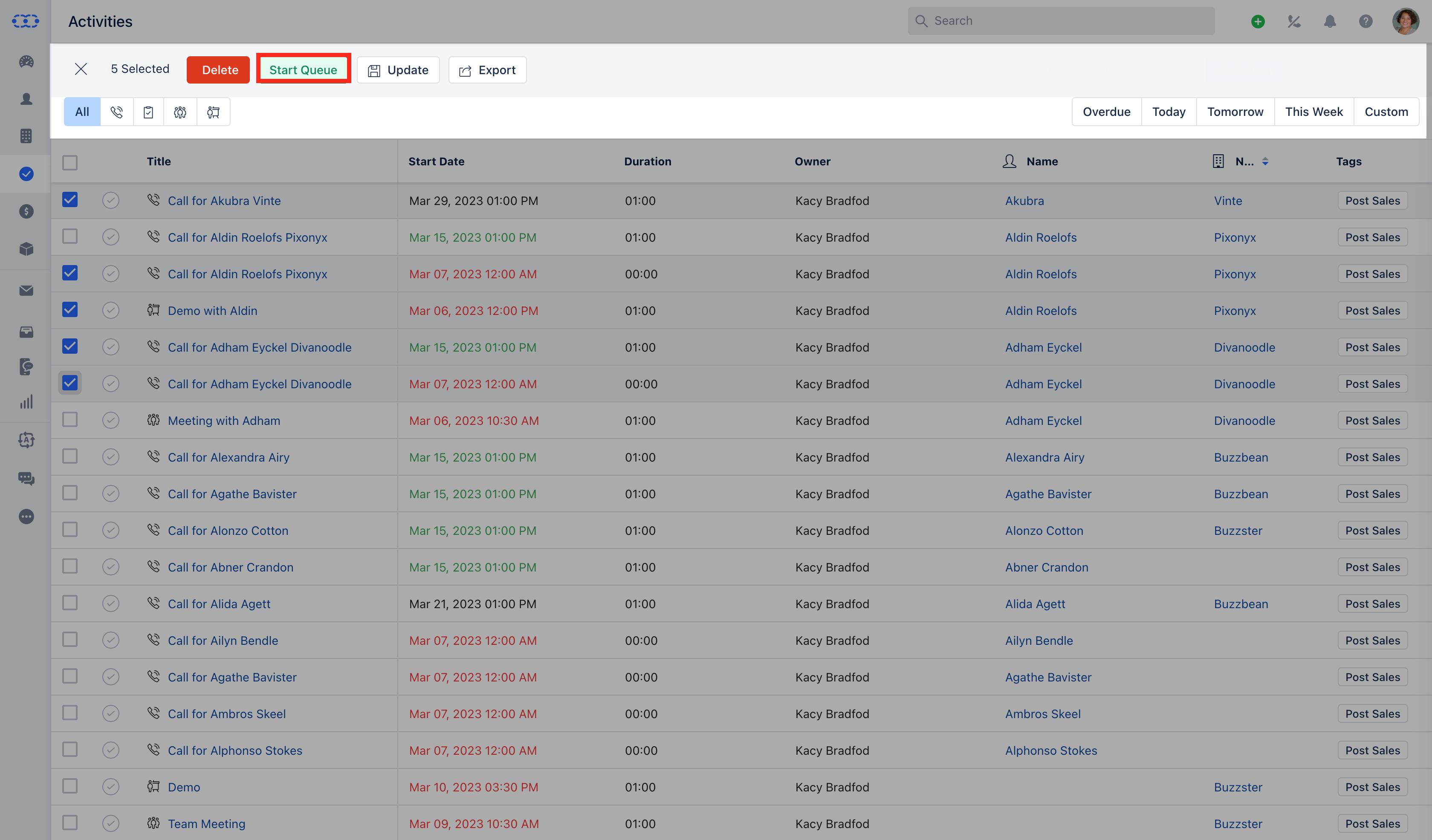Click the Update button

[x=398, y=70]
